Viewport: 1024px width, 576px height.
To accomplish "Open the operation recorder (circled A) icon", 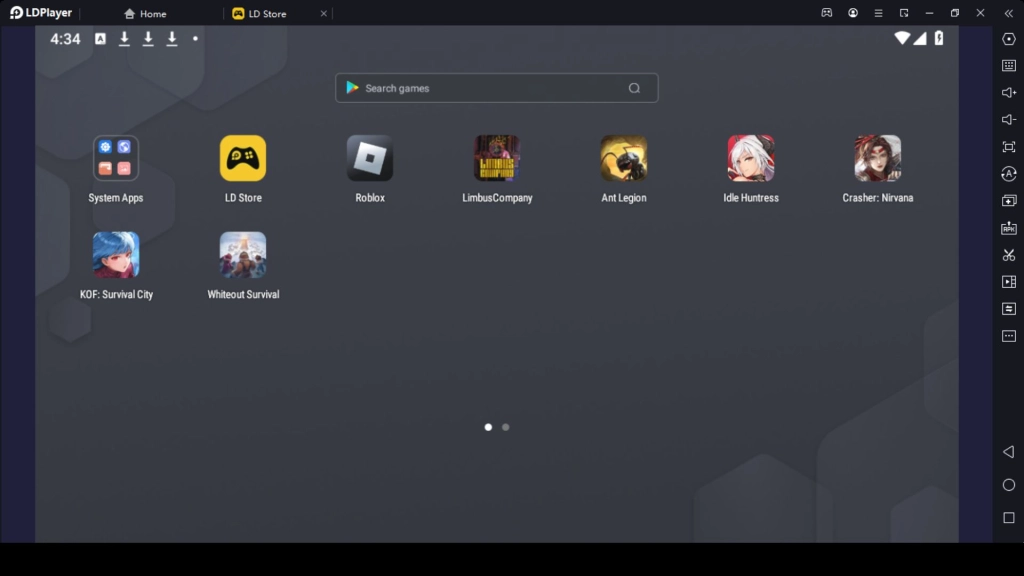I will click(1009, 174).
